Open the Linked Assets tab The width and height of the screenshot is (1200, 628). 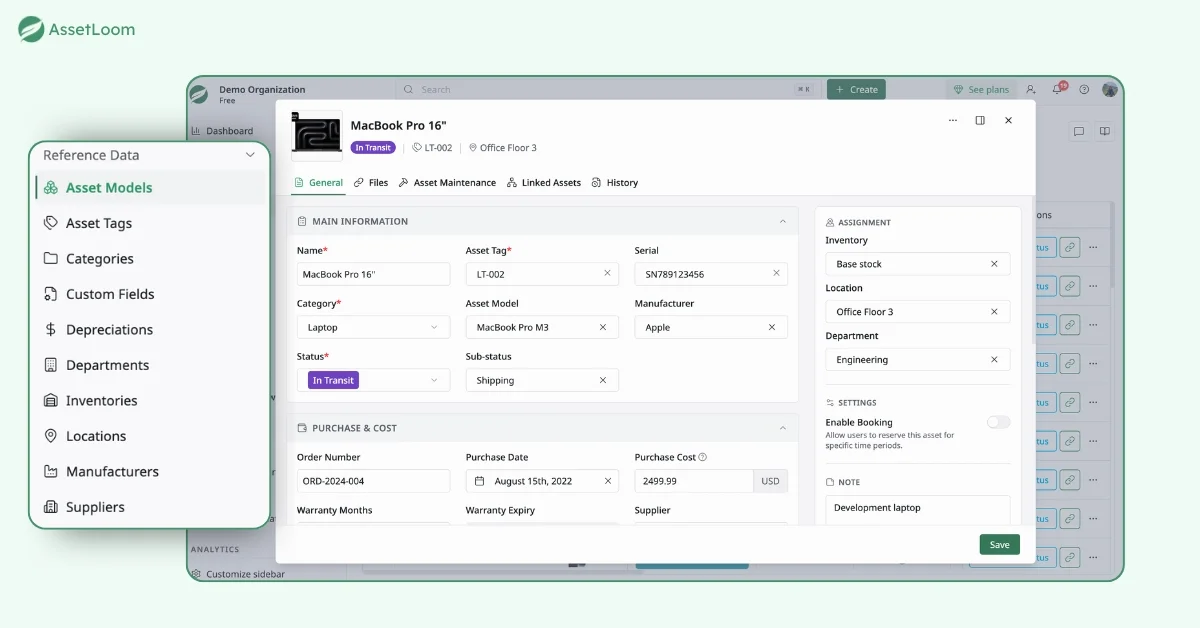pyautogui.click(x=544, y=183)
